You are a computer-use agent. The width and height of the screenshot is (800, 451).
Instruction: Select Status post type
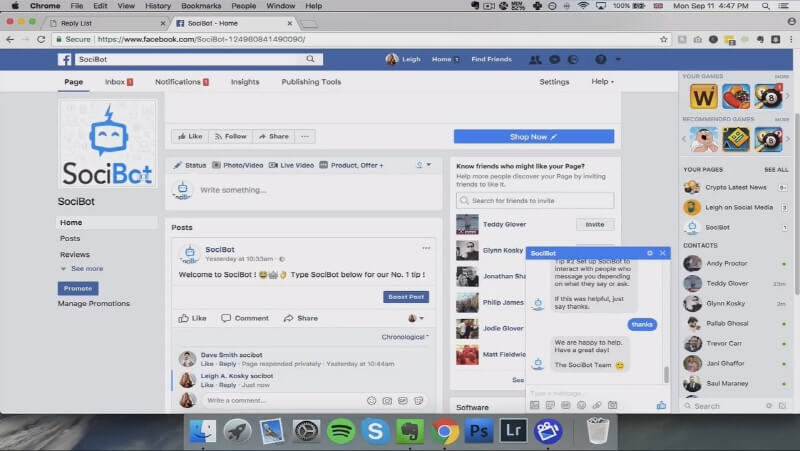point(190,165)
